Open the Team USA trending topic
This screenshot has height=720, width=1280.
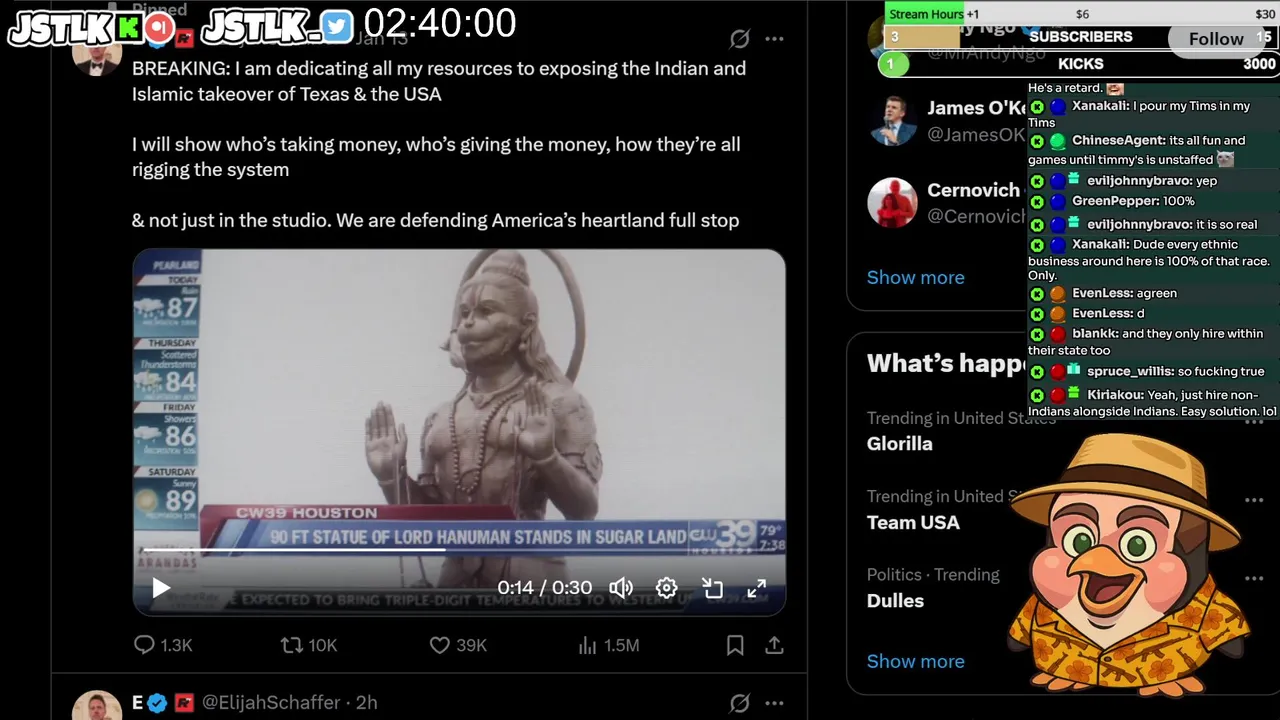(912, 522)
